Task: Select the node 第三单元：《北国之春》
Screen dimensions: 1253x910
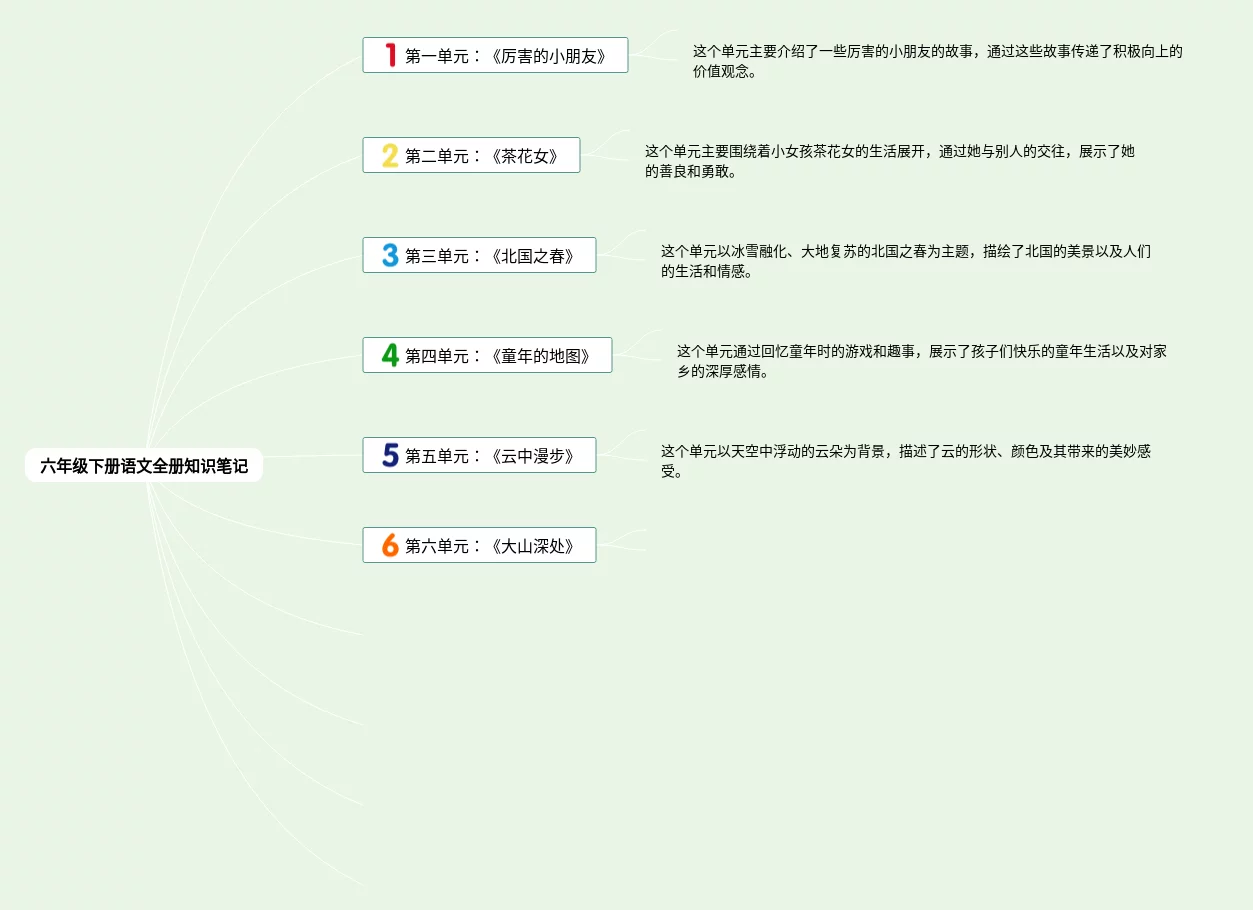Action: click(x=479, y=255)
